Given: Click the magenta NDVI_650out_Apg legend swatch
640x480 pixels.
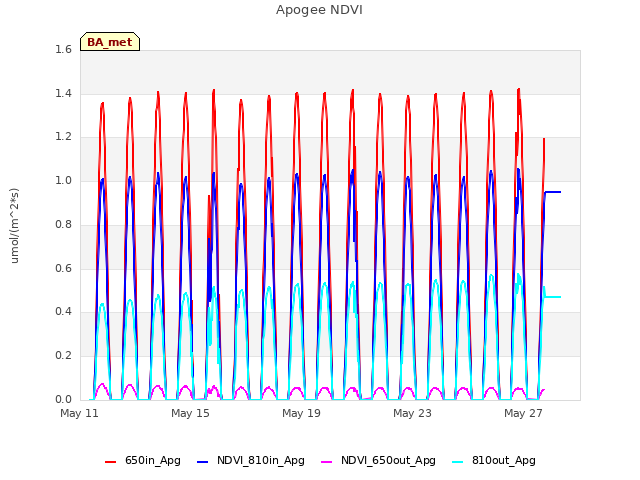Looking at the screenshot, I should pos(327,462).
